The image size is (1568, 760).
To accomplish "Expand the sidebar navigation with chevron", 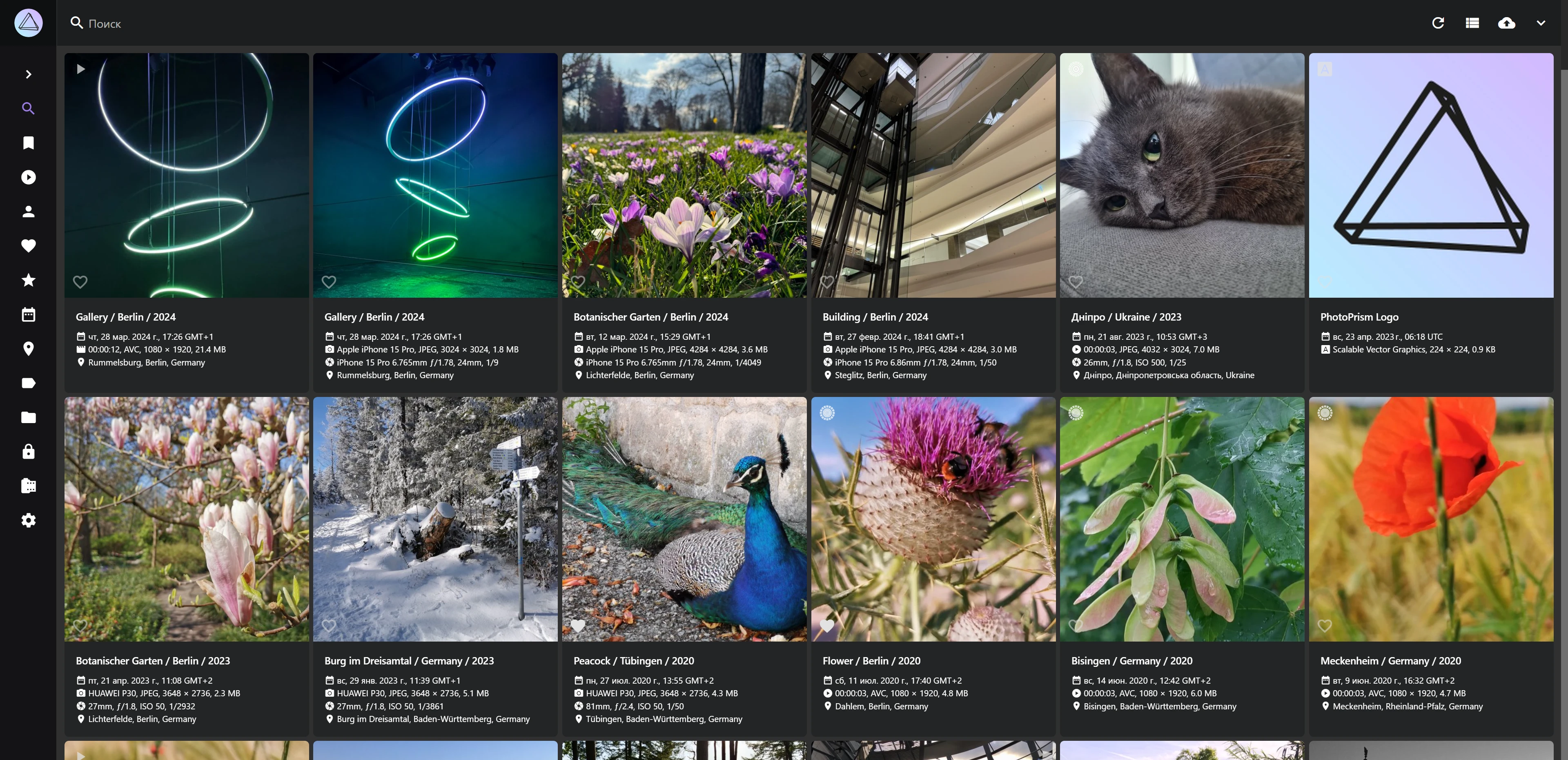I will (x=28, y=74).
